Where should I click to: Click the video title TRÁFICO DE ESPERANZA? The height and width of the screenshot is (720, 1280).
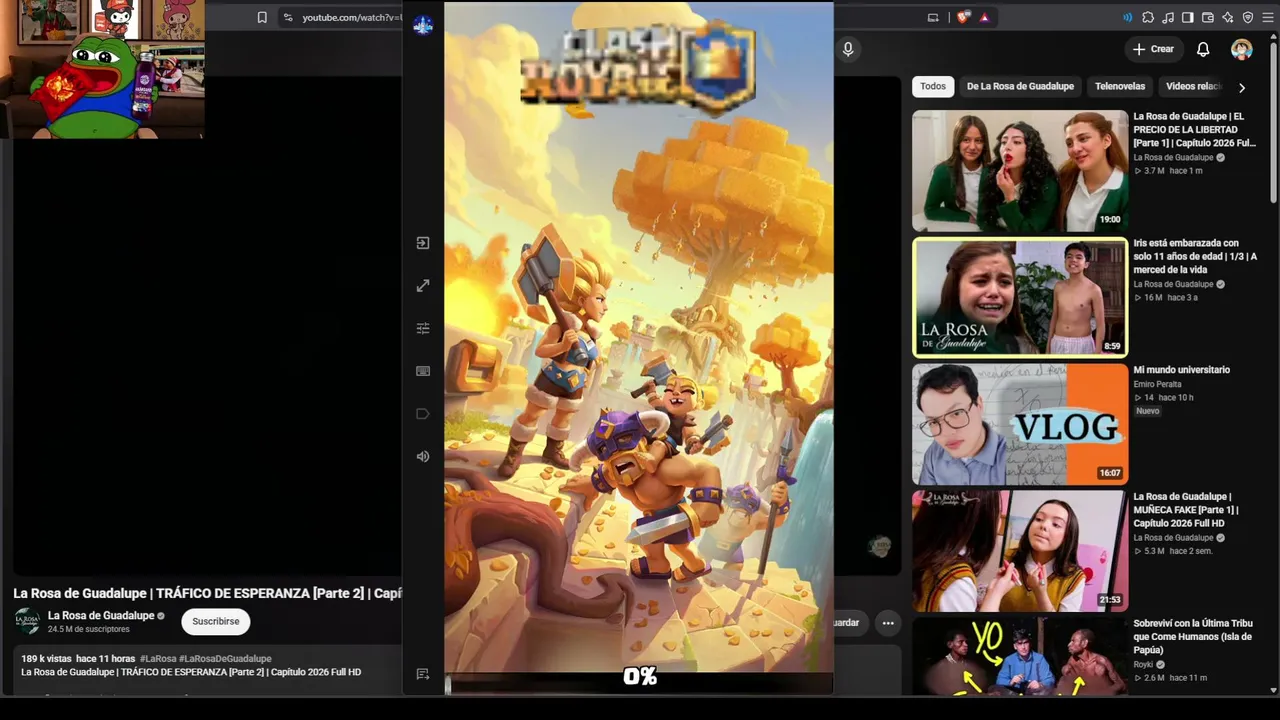207,593
